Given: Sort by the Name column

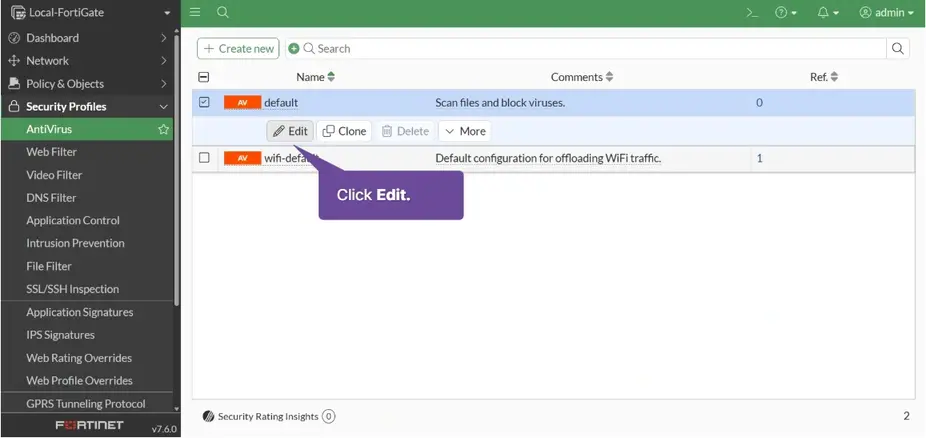Looking at the screenshot, I should pyautogui.click(x=315, y=77).
